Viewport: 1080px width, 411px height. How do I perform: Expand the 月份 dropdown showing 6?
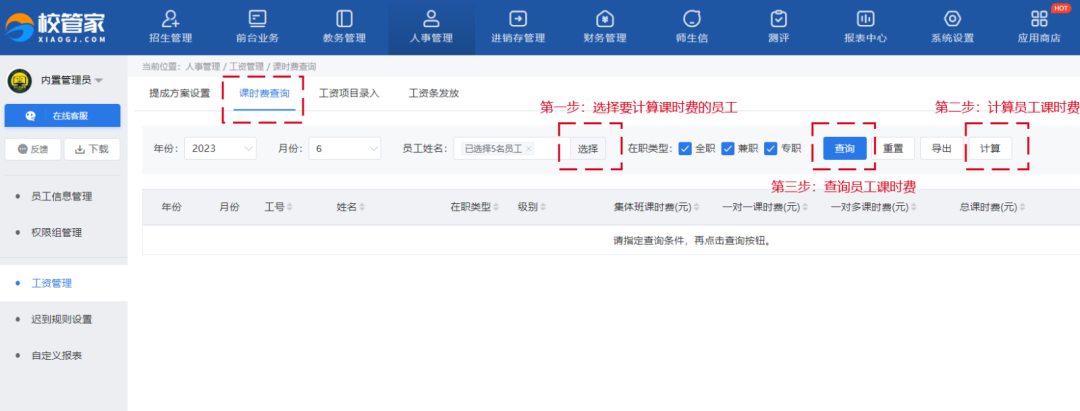(x=344, y=148)
